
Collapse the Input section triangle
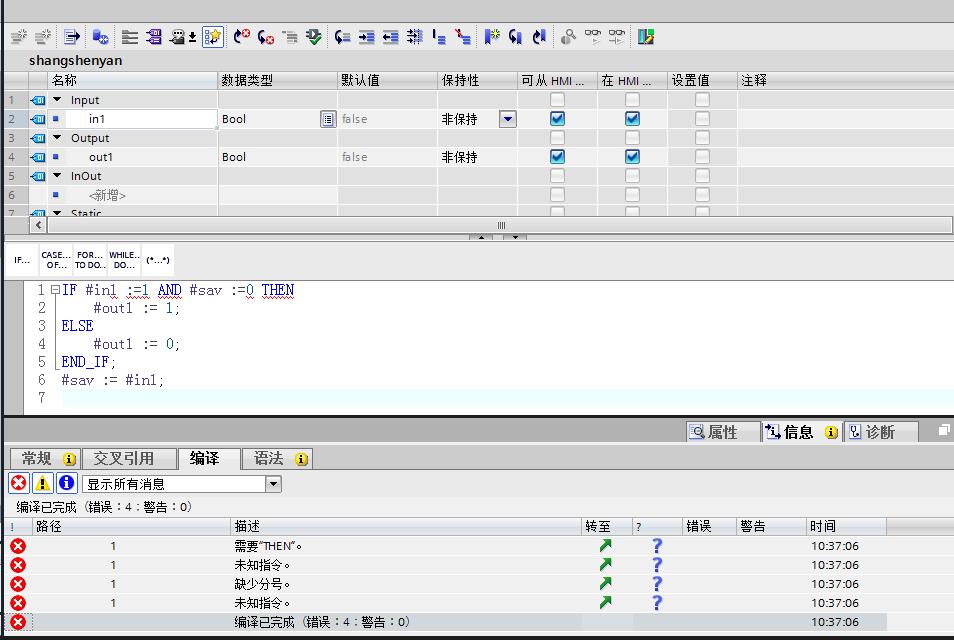coord(57,99)
